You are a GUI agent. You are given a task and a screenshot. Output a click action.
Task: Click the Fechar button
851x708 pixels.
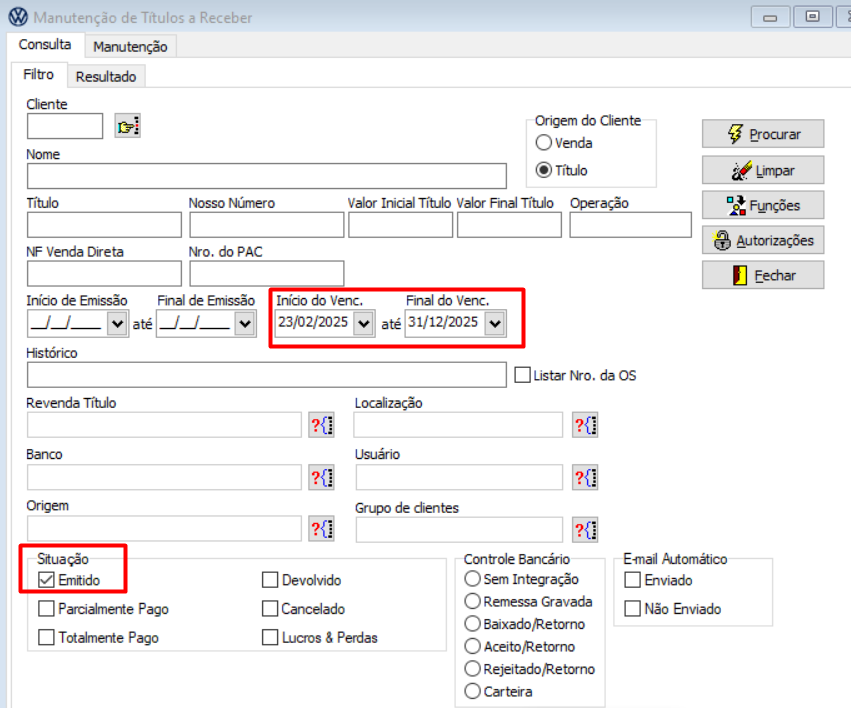[763, 275]
